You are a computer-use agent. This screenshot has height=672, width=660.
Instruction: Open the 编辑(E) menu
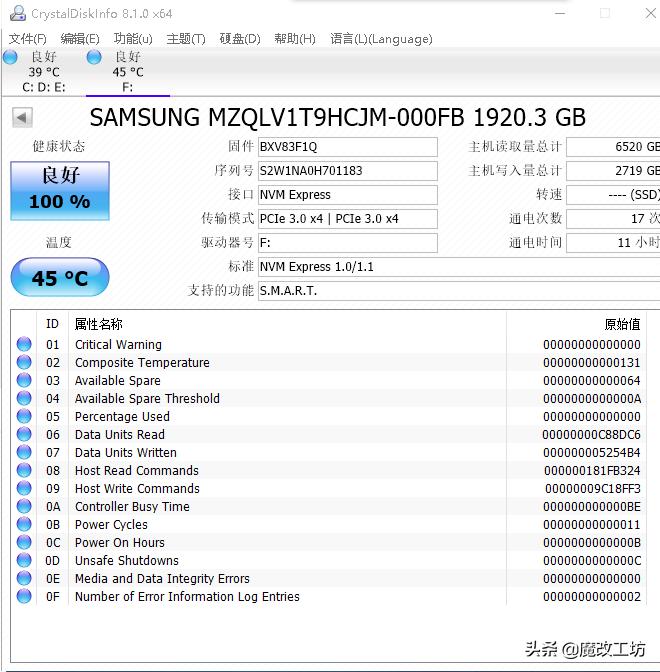pyautogui.click(x=80, y=39)
